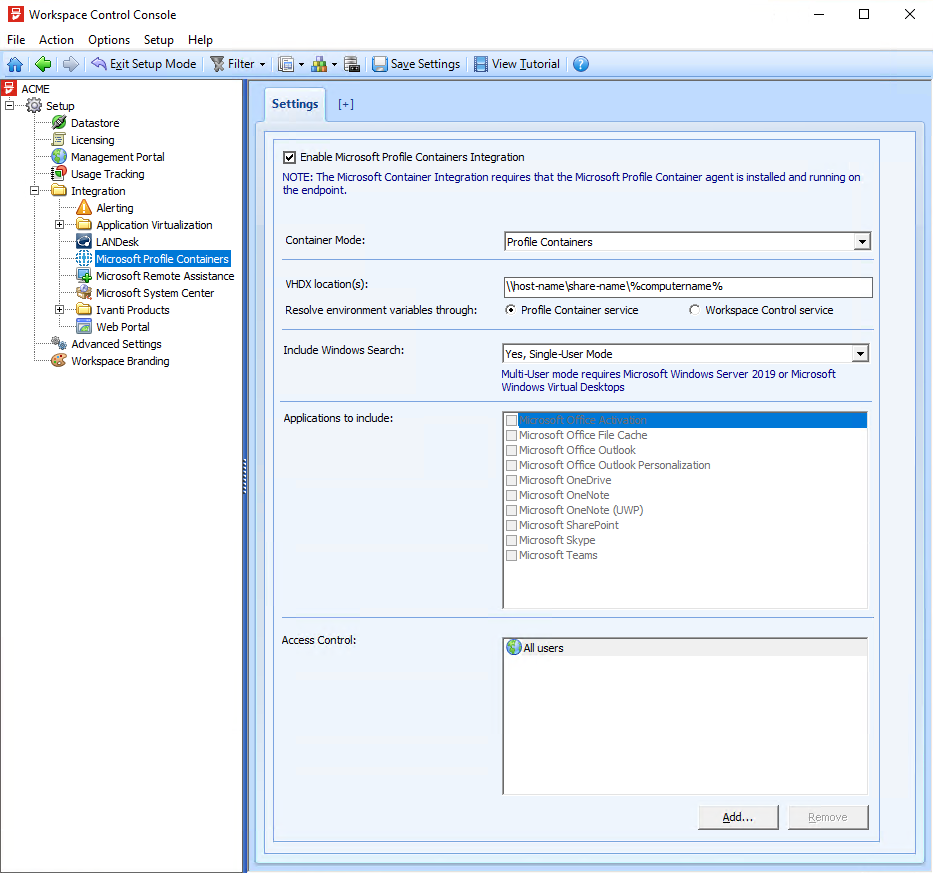This screenshot has height=873, width=933.
Task: Select the Datastore node icon in the tree
Action: (x=59, y=122)
